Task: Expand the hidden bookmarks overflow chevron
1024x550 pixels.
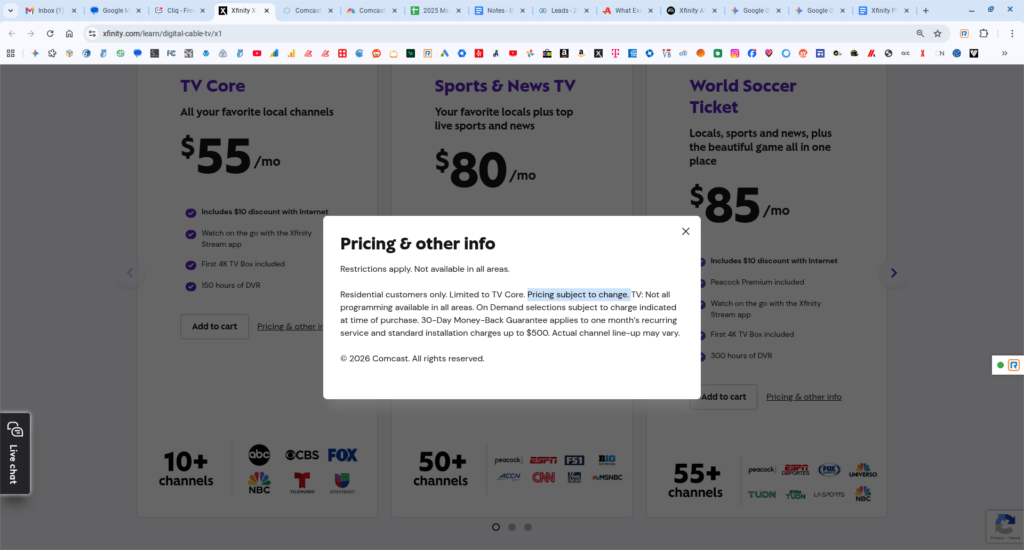Action: click(1004, 53)
